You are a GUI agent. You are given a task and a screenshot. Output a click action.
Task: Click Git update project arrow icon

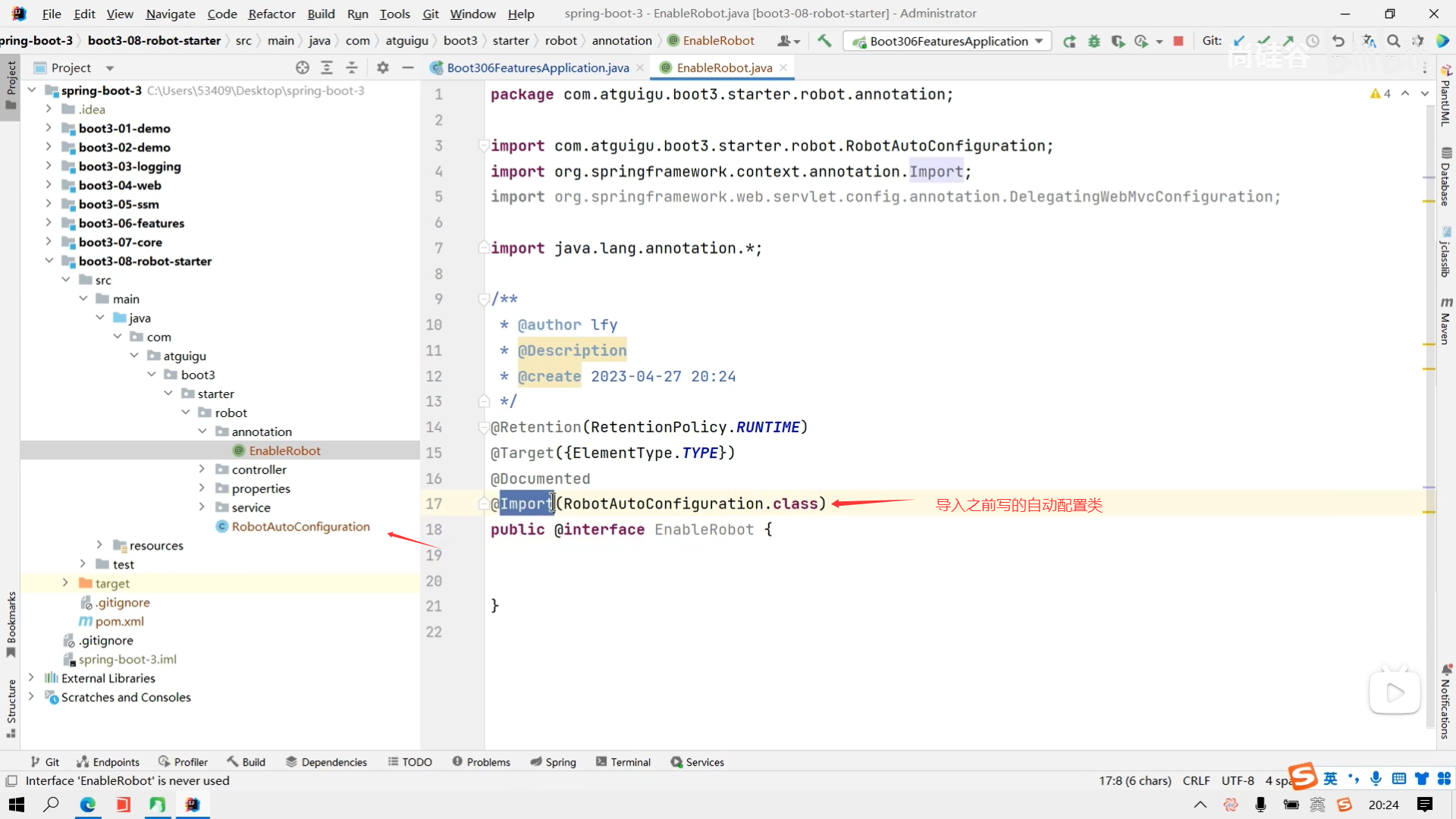point(1239,41)
